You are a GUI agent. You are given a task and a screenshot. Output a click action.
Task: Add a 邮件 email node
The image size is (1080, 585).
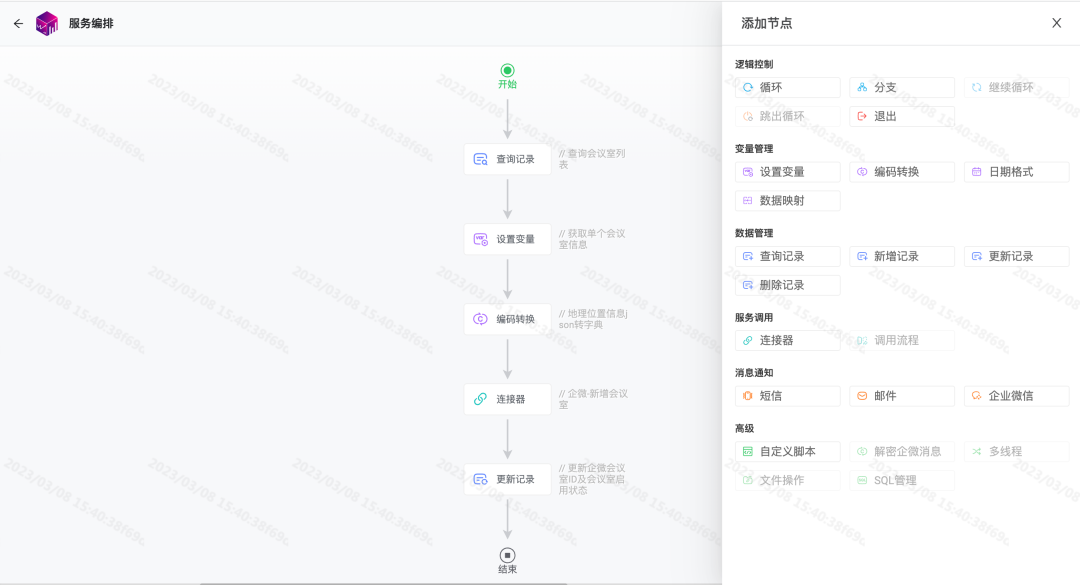(902, 396)
